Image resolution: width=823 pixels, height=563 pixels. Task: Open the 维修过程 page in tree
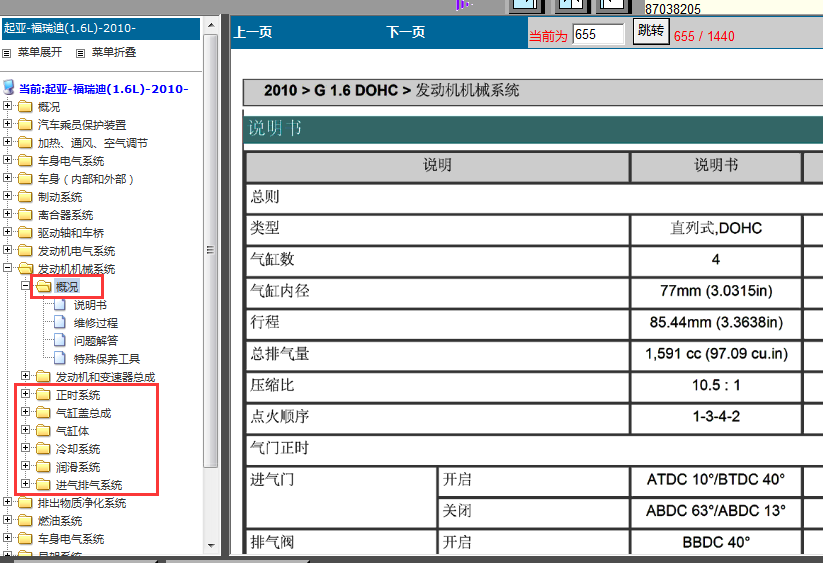point(96,323)
